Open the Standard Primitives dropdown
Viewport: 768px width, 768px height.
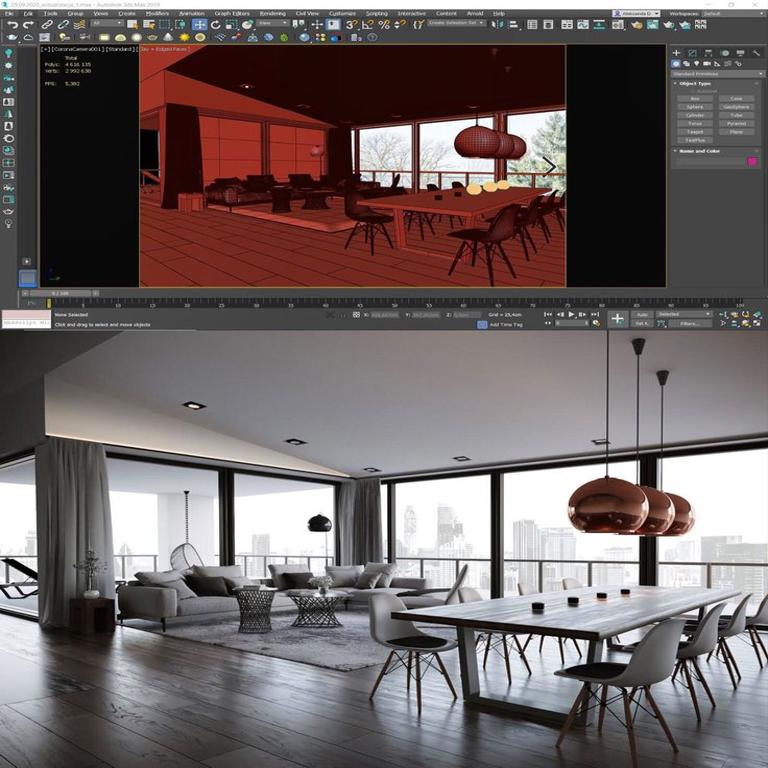pos(717,73)
